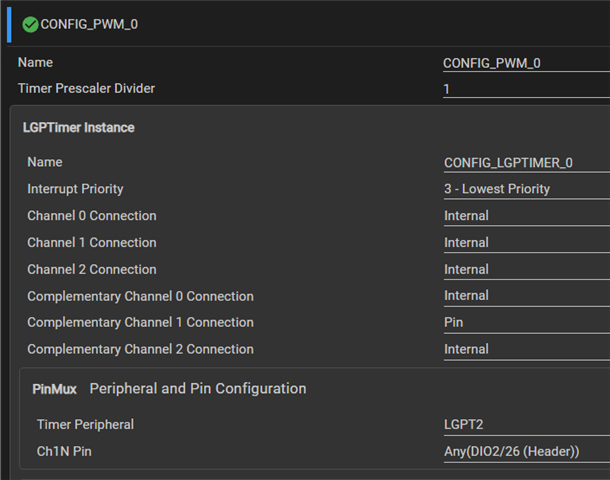Change Complementary Channel 1 Connection from Pin

(x=527, y=323)
